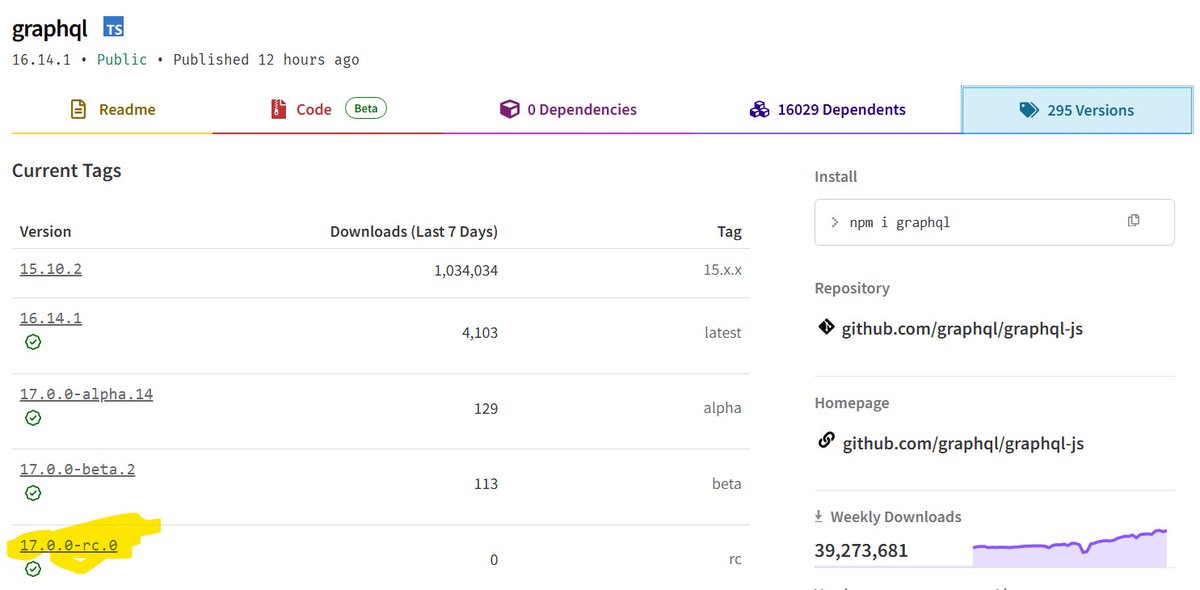The height and width of the screenshot is (590, 1200).
Task: Open the Homepage github.com/graphql/graphql-js link
Action: [963, 443]
